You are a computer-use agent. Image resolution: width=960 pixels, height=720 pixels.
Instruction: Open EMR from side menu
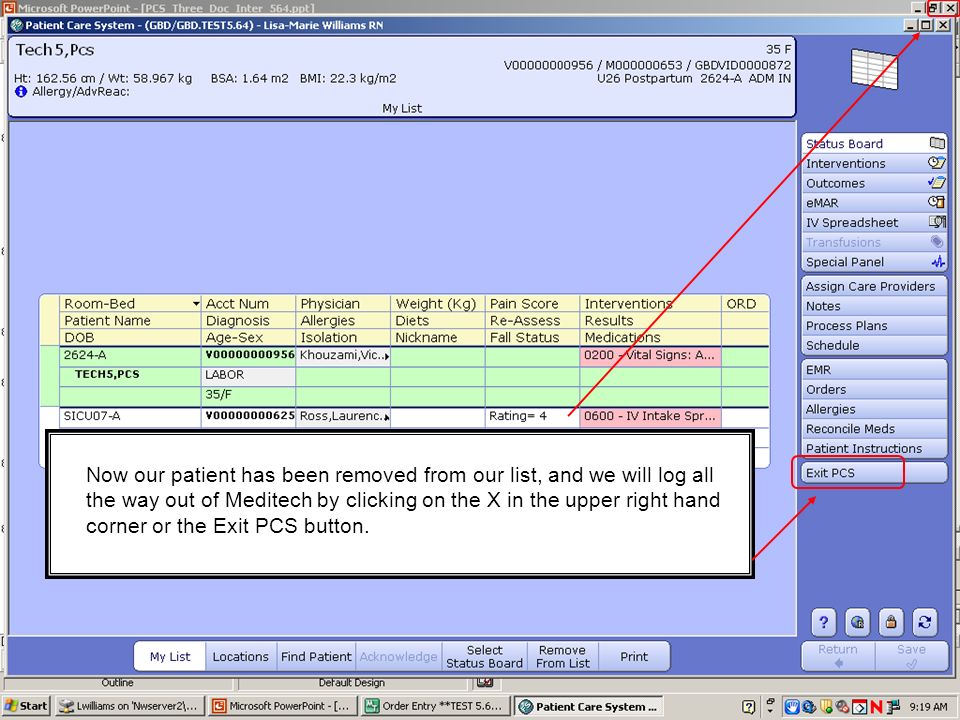pos(874,370)
